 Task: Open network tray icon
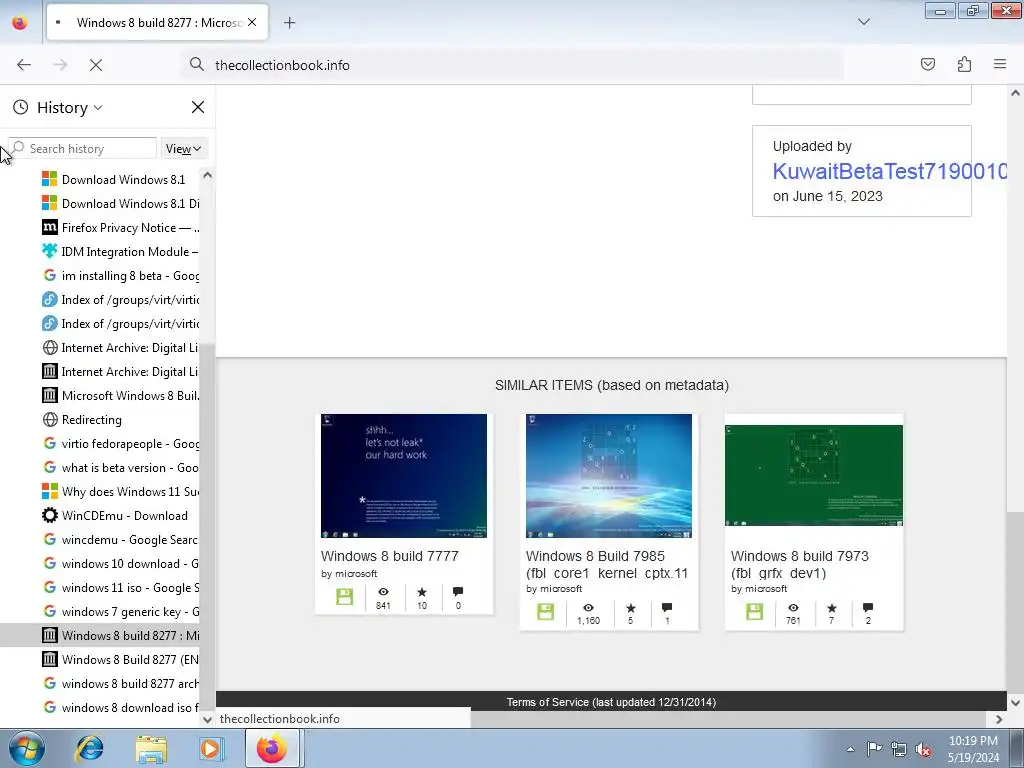click(x=899, y=749)
